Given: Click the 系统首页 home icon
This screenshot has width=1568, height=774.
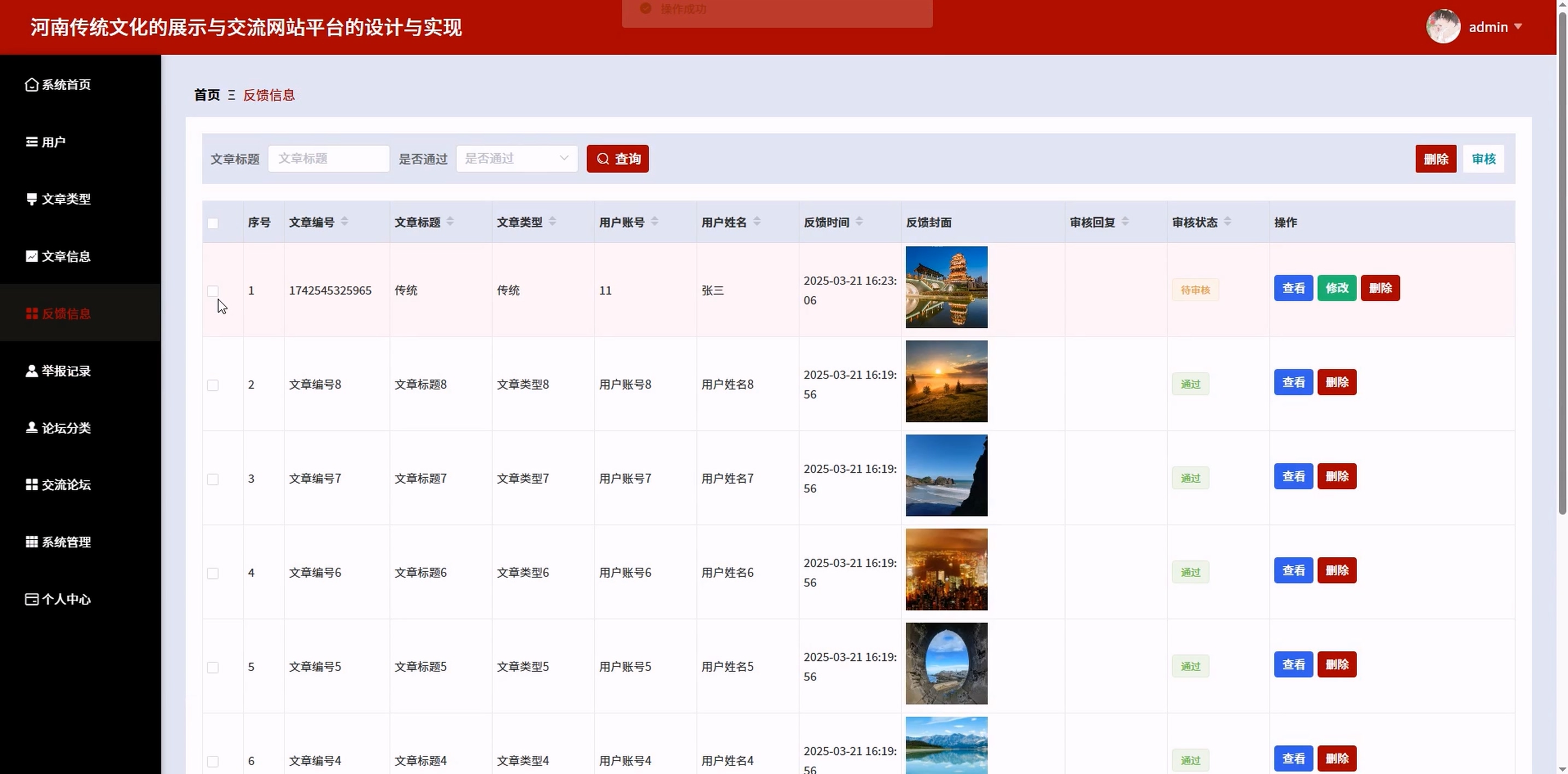Looking at the screenshot, I should coord(32,85).
